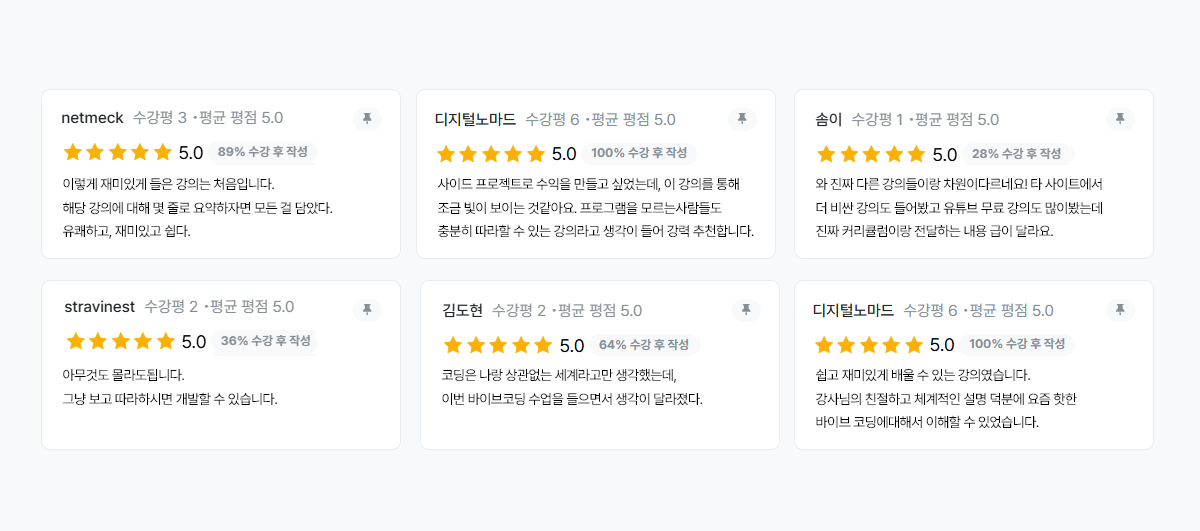Pin the 디지털노마드 review about 바이브 코딩
Screen dimensions: 1200x531
click(x=1120, y=310)
